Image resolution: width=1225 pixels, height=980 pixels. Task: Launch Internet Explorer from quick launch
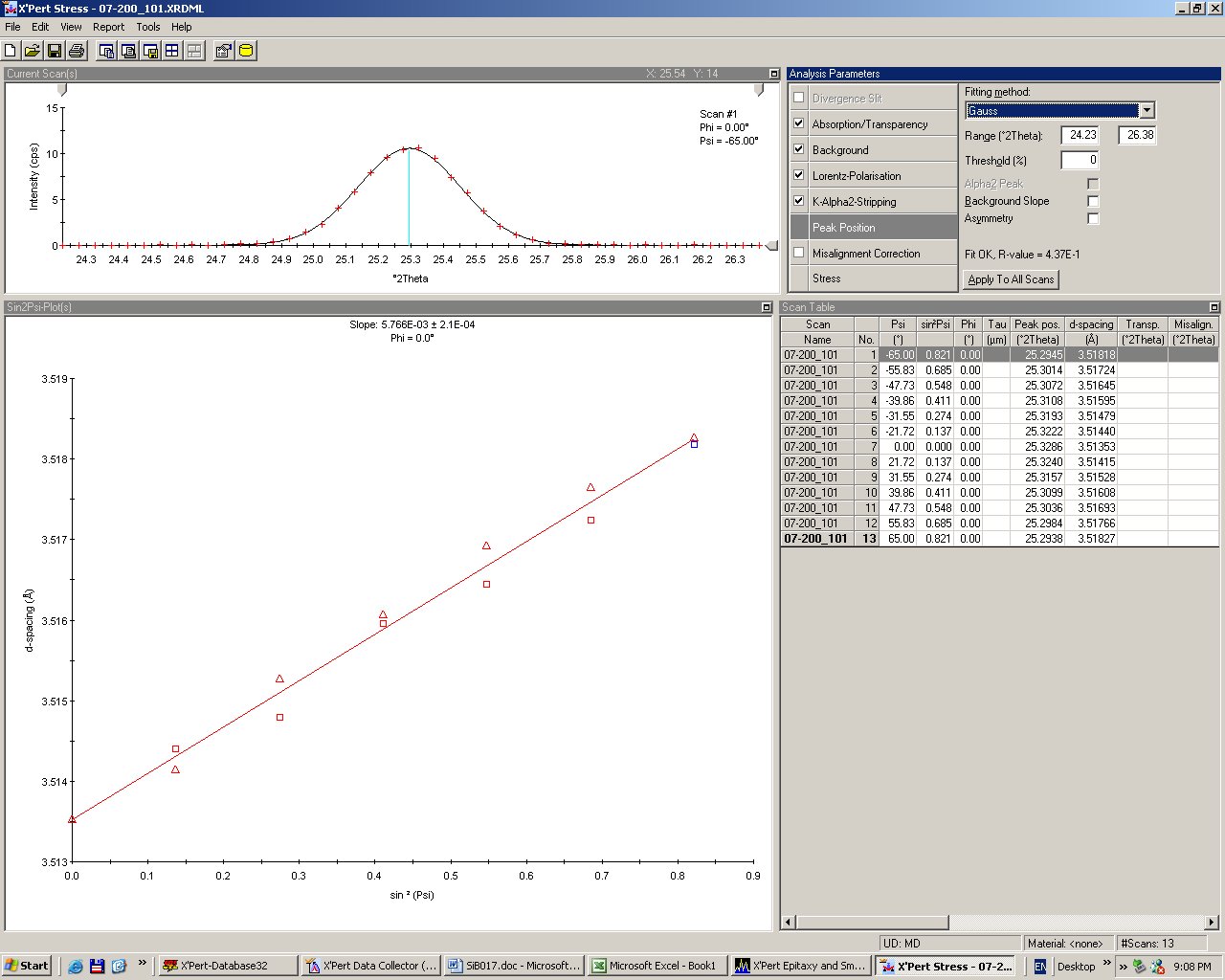point(75,967)
